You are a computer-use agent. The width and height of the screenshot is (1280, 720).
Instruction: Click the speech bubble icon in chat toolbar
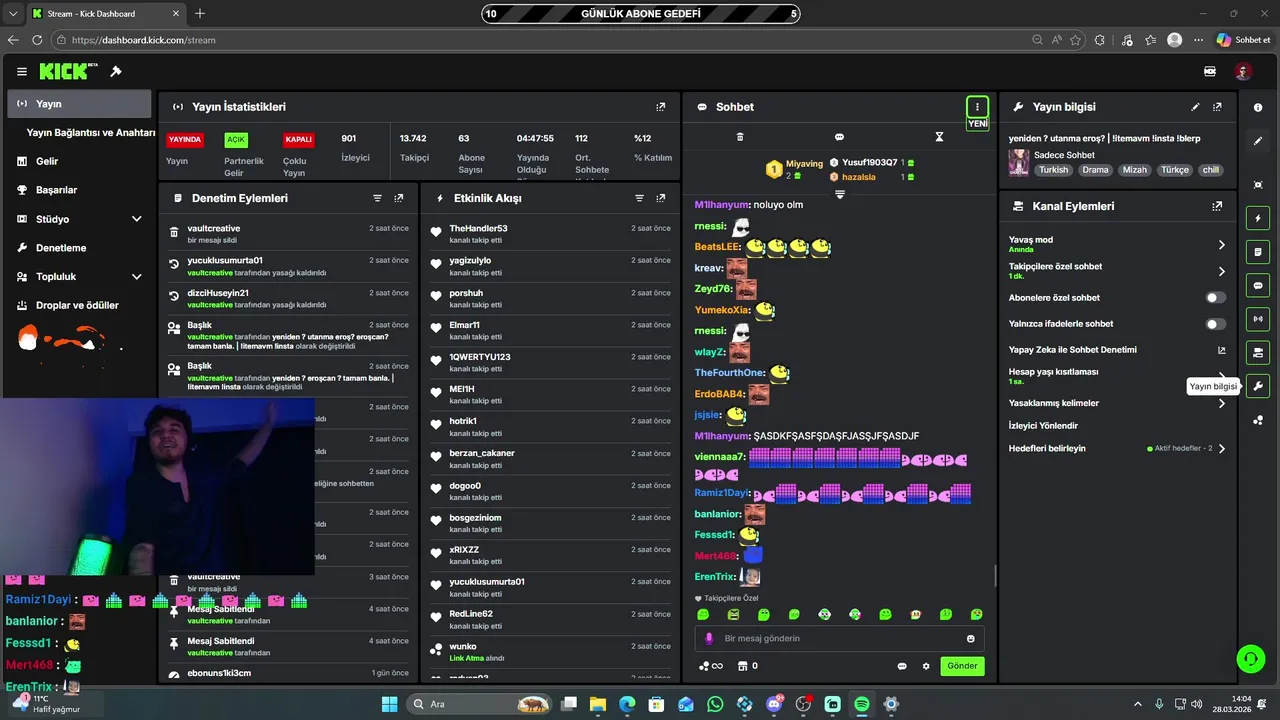click(x=839, y=137)
